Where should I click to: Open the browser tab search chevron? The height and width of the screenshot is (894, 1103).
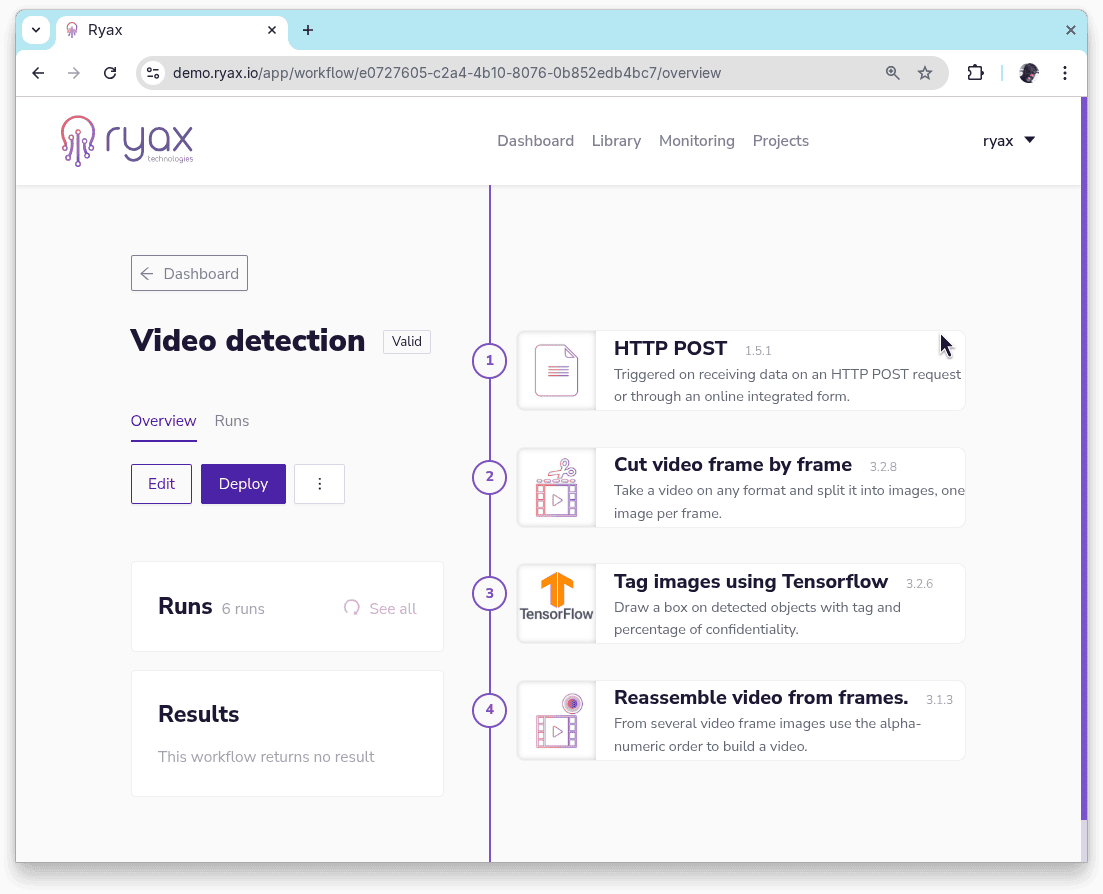click(36, 30)
